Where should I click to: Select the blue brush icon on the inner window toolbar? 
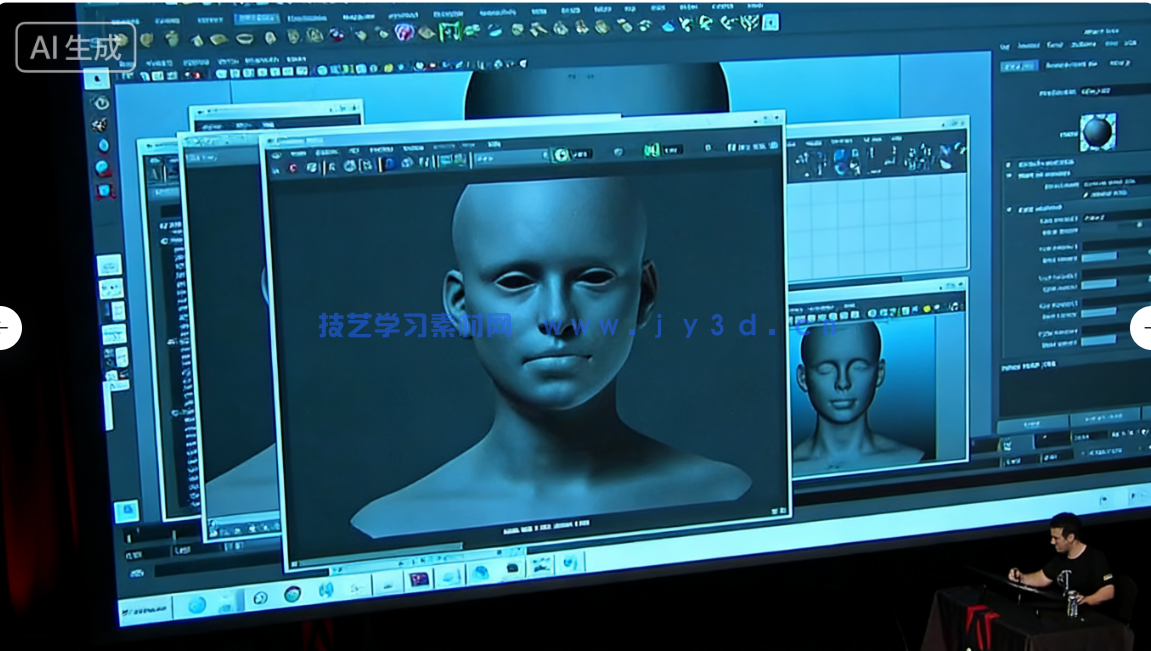[x=388, y=163]
